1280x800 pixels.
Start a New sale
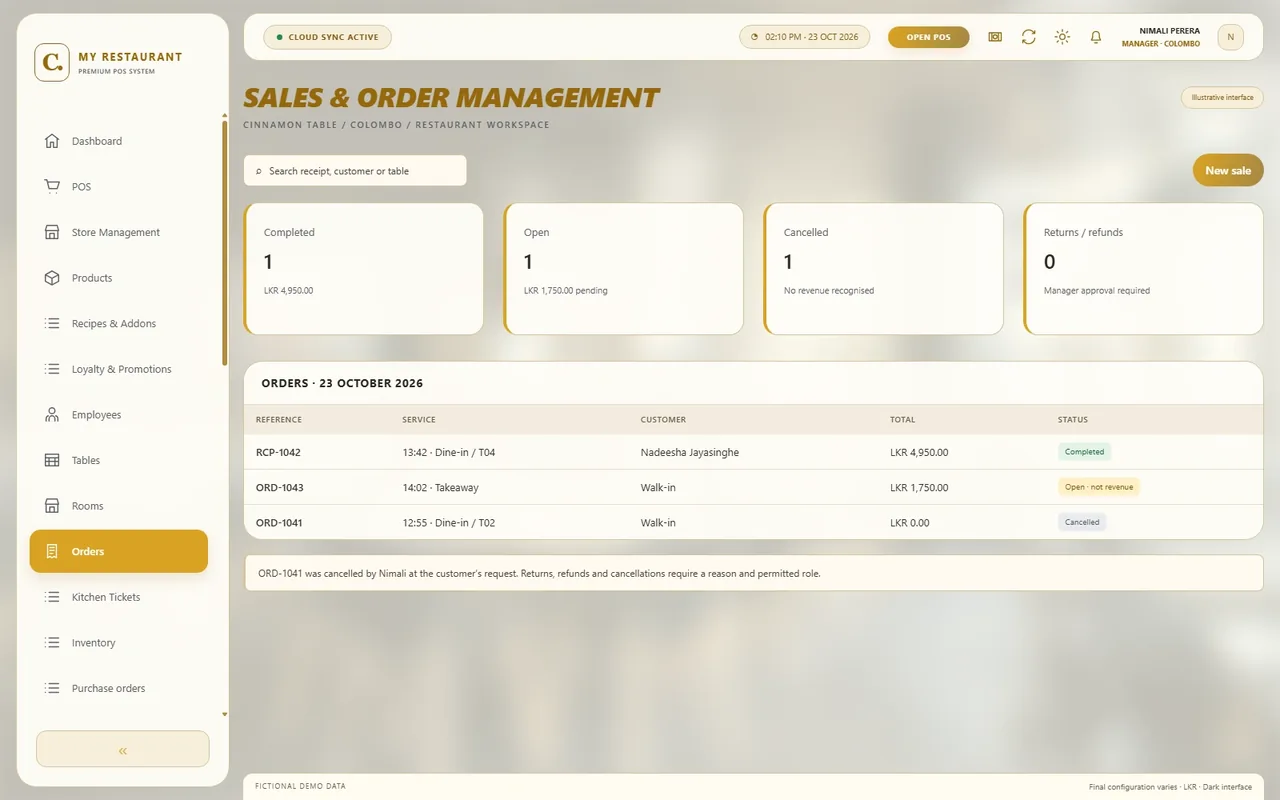pos(1228,170)
